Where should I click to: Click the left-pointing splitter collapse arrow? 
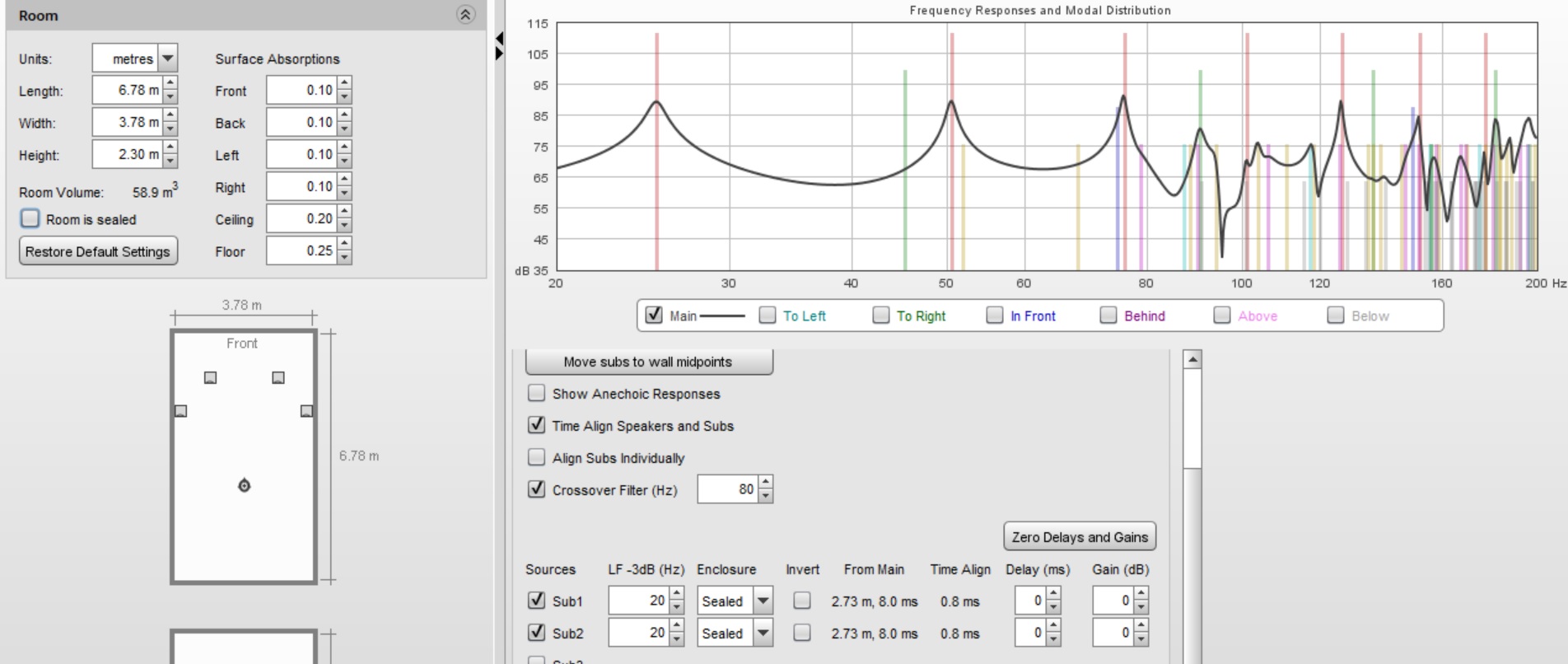click(499, 39)
